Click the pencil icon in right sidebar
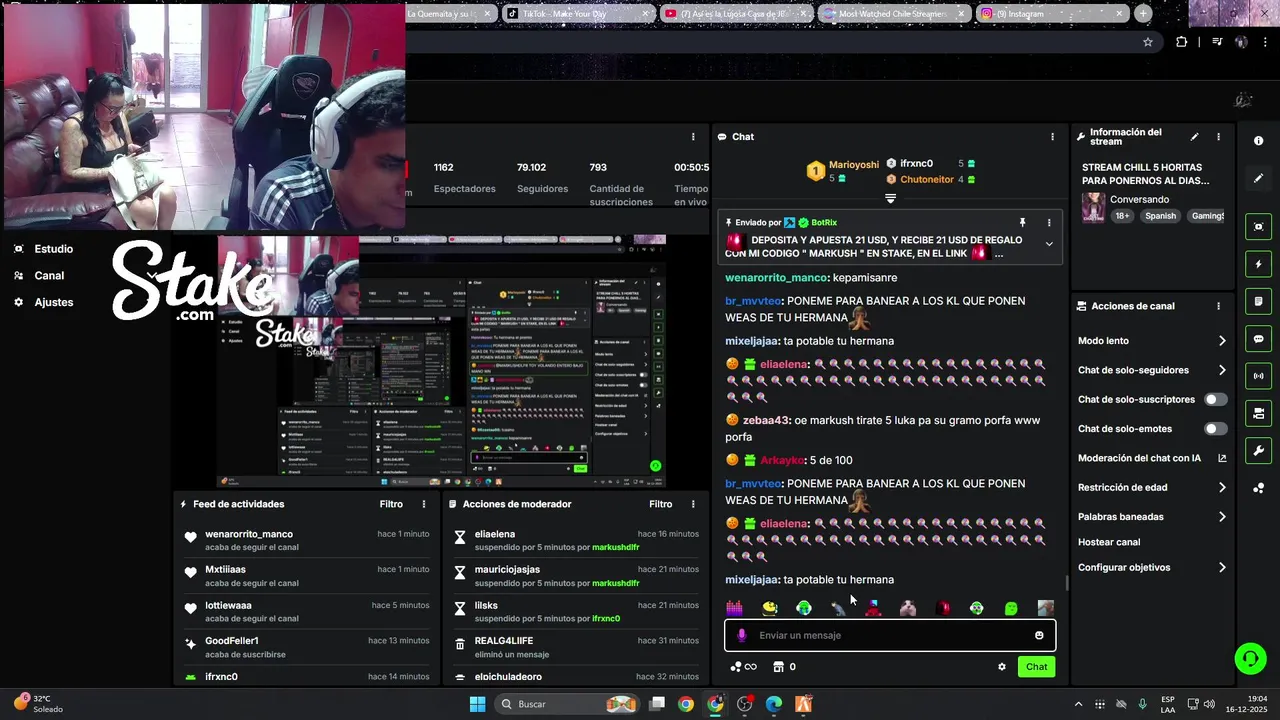This screenshot has width=1280, height=720. (1258, 178)
